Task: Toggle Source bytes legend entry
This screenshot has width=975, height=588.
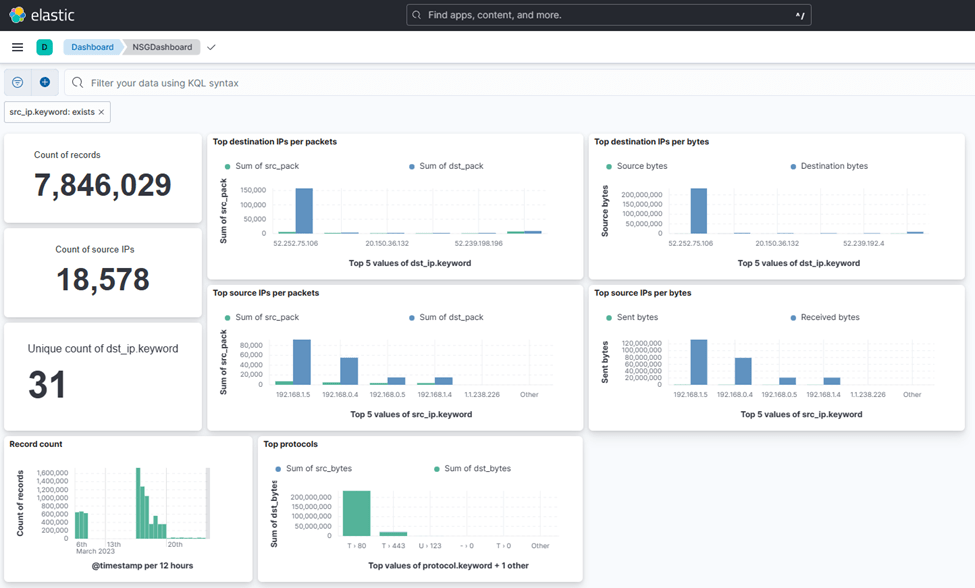Action: click(641, 166)
